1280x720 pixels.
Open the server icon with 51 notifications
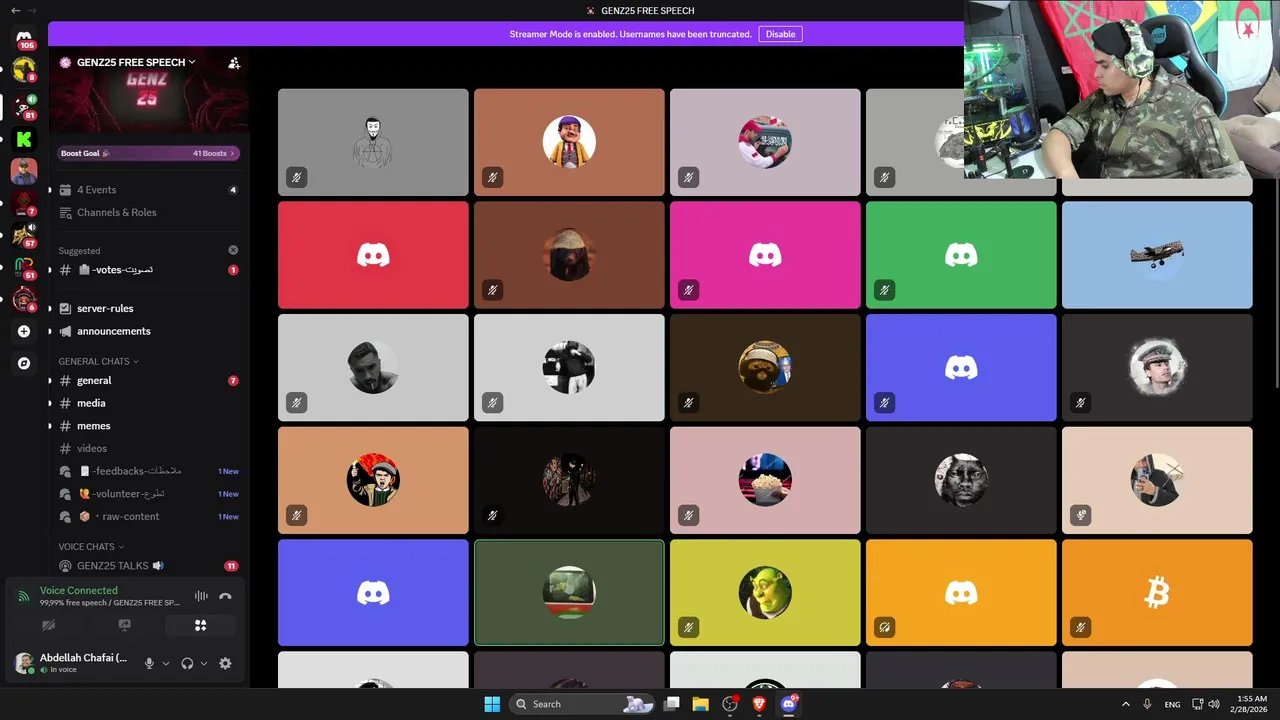tap(24, 268)
